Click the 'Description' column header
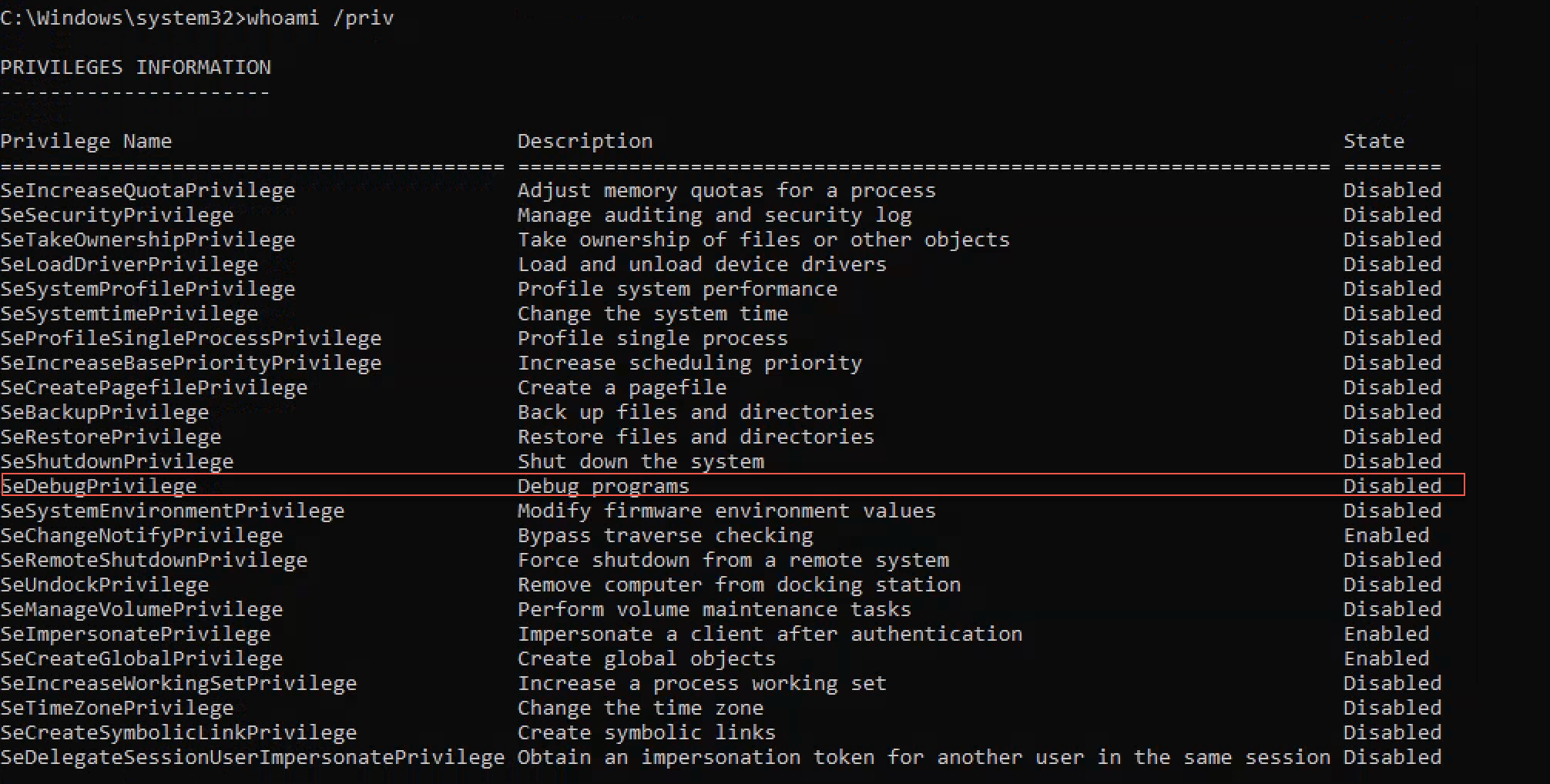The image size is (1550, 784). click(x=585, y=142)
